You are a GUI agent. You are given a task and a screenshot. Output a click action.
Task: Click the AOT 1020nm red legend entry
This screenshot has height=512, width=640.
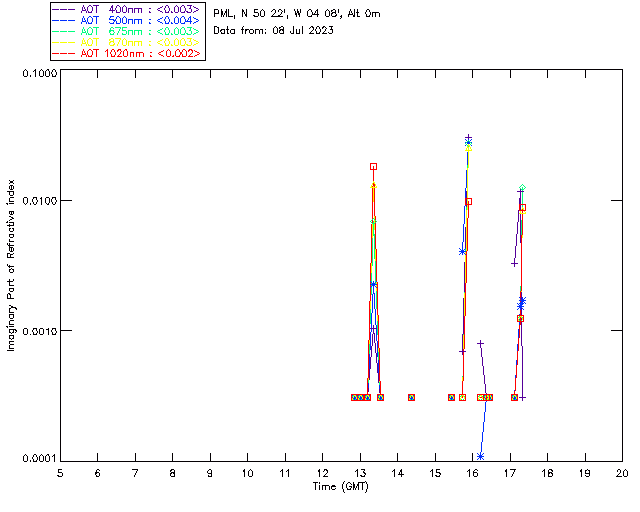point(127,52)
